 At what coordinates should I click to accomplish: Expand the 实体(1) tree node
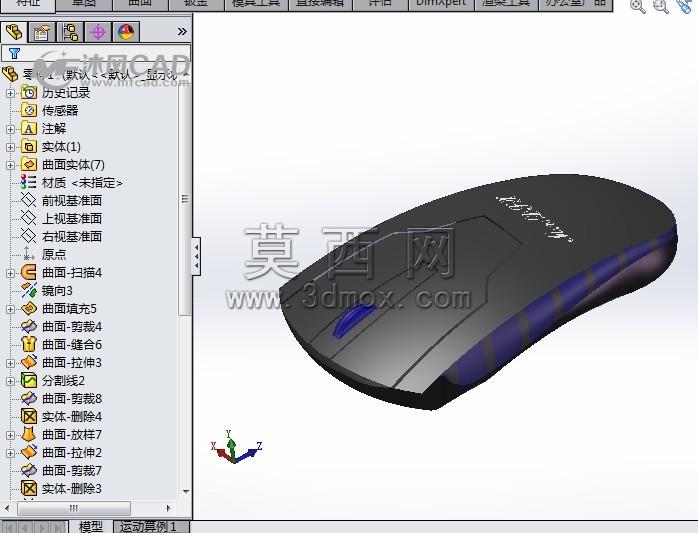coord(10,147)
